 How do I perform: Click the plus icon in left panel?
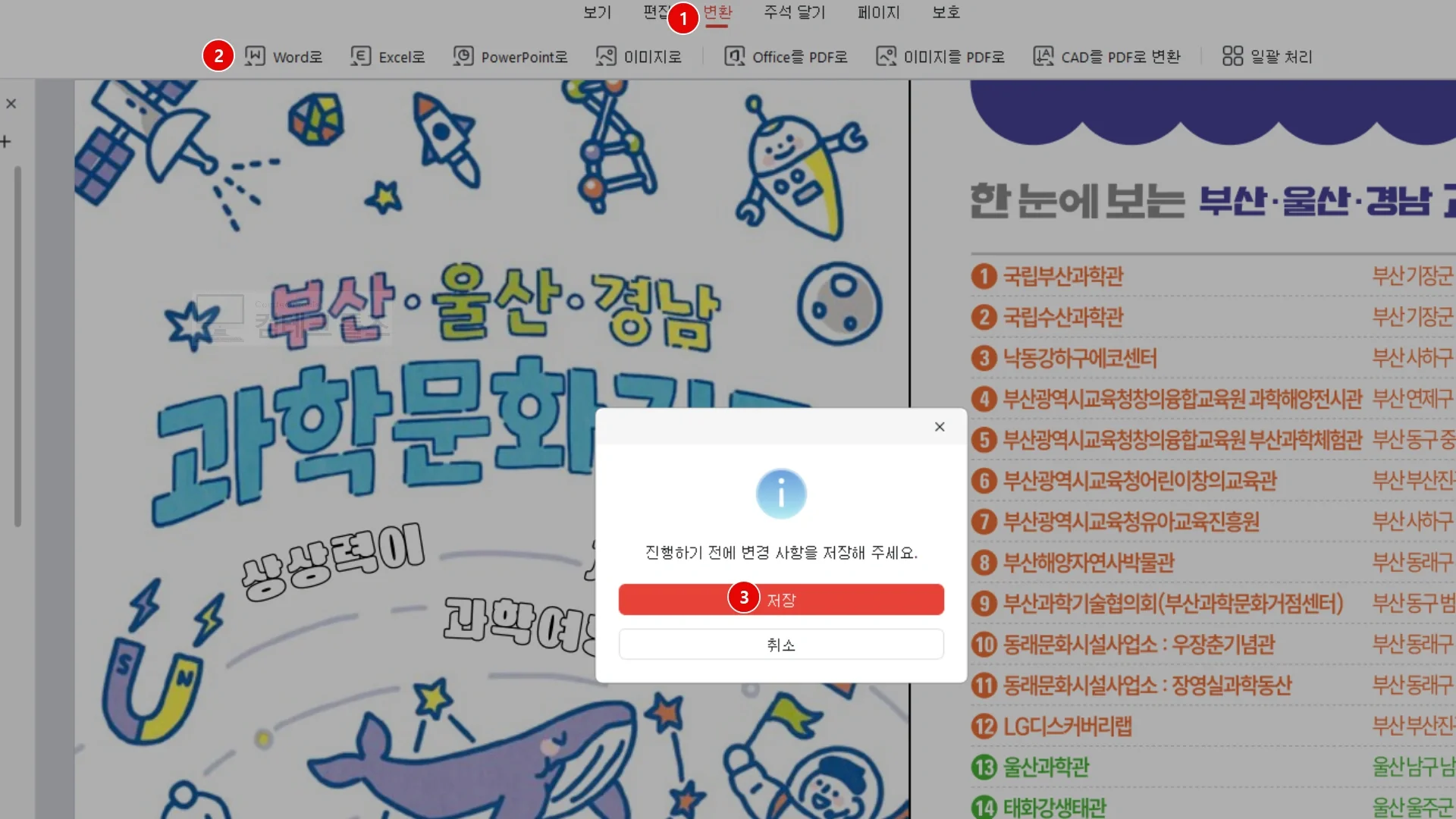tap(6, 142)
